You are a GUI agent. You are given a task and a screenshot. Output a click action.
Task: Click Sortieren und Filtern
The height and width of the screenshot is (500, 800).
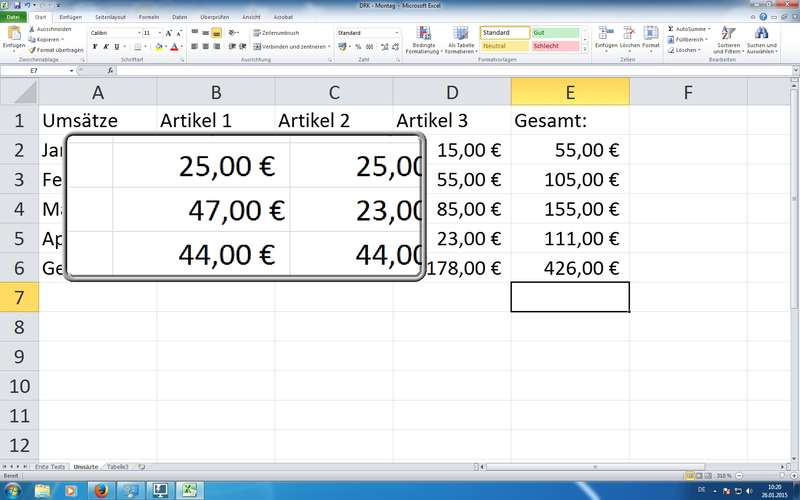point(728,40)
